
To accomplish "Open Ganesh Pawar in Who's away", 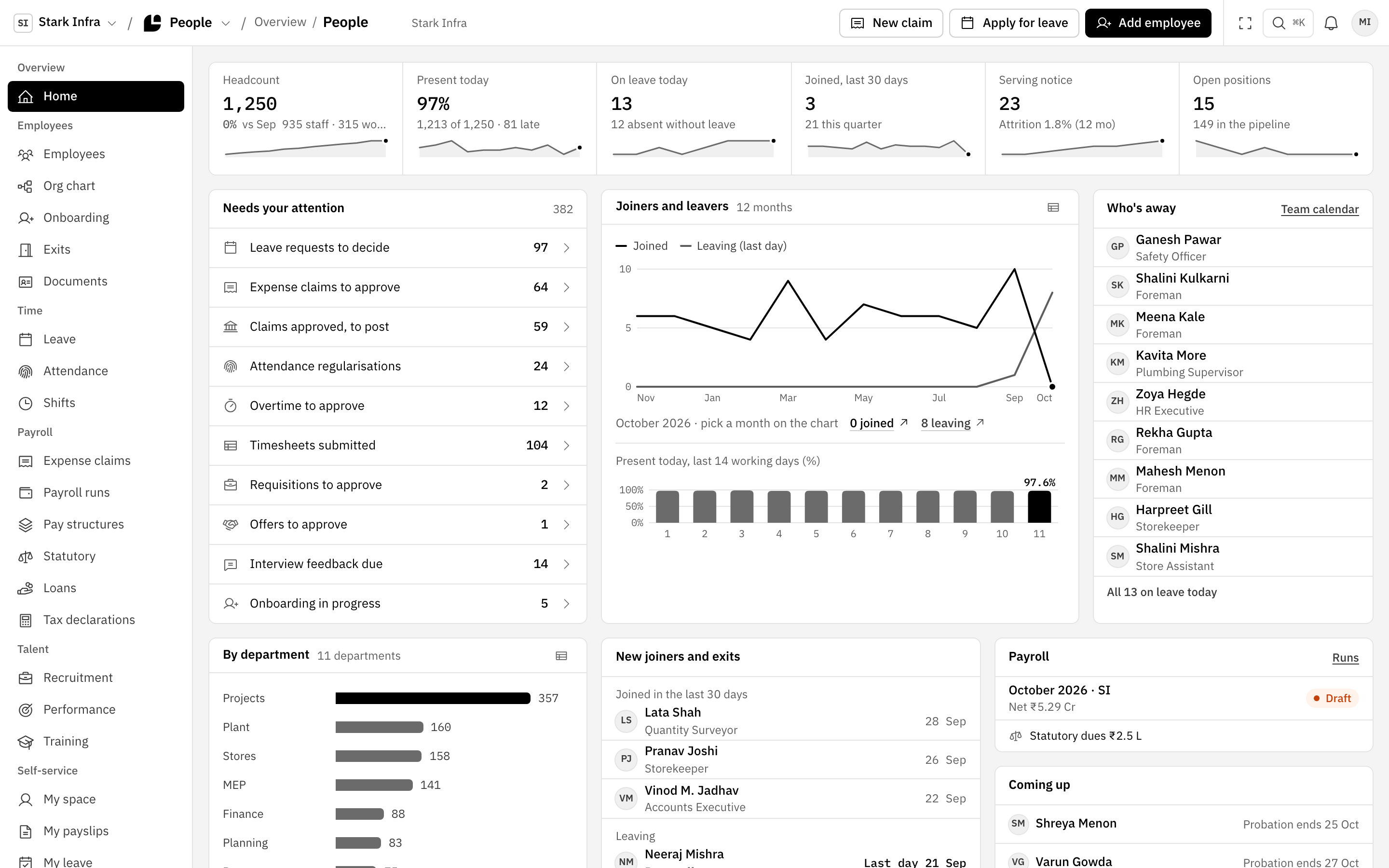I will (x=1232, y=247).
